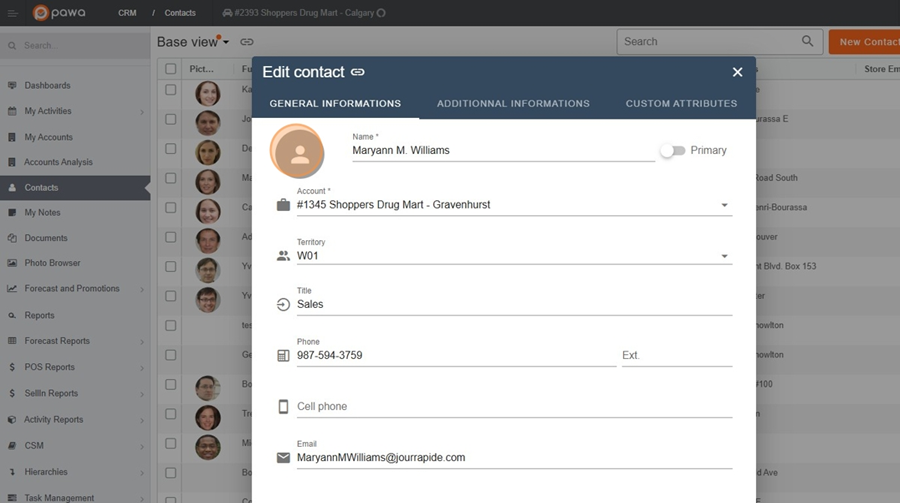Click the Accounts Analysis icon
This screenshot has height=503, width=900.
12,162
